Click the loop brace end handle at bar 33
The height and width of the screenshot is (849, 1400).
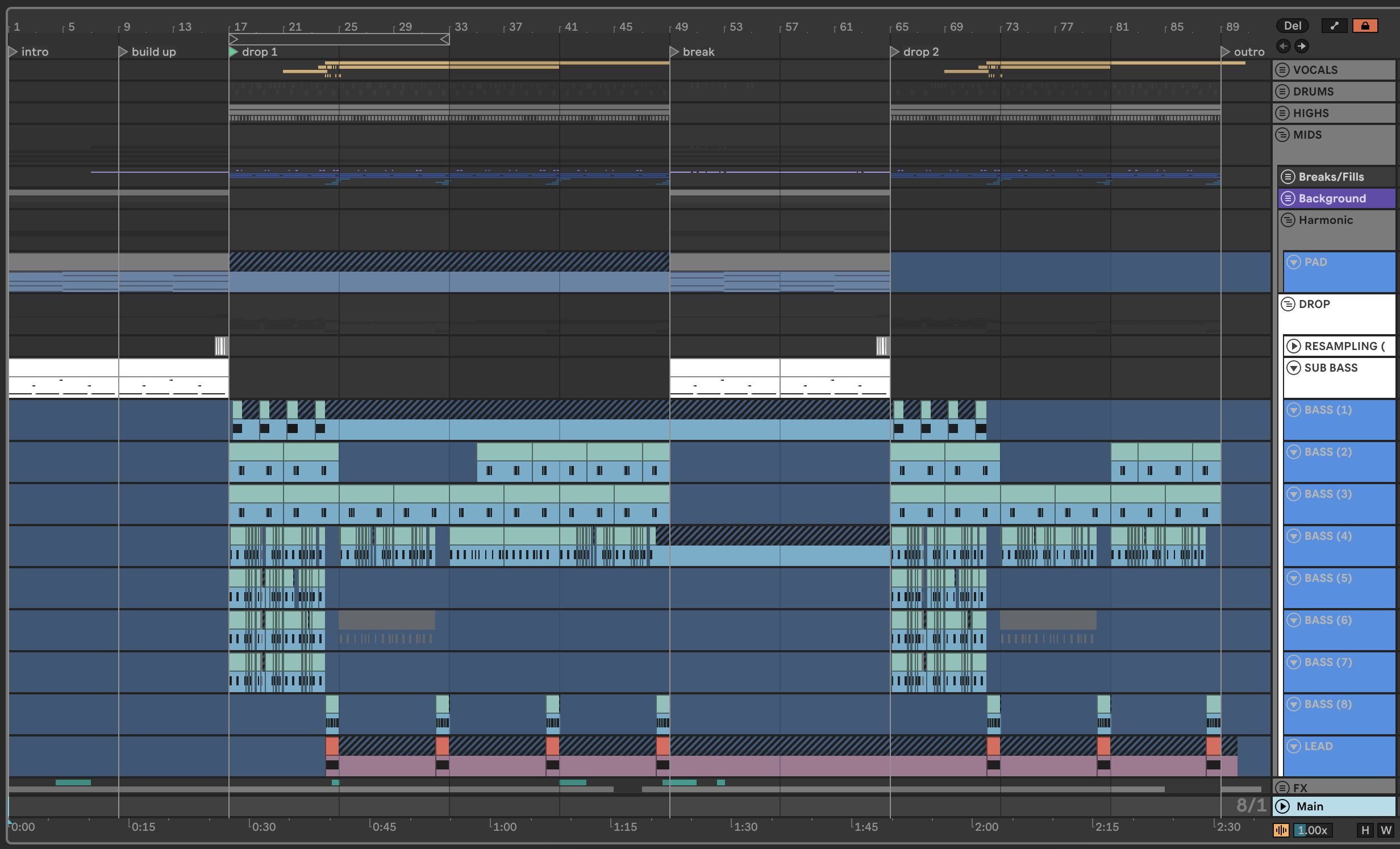click(445, 39)
